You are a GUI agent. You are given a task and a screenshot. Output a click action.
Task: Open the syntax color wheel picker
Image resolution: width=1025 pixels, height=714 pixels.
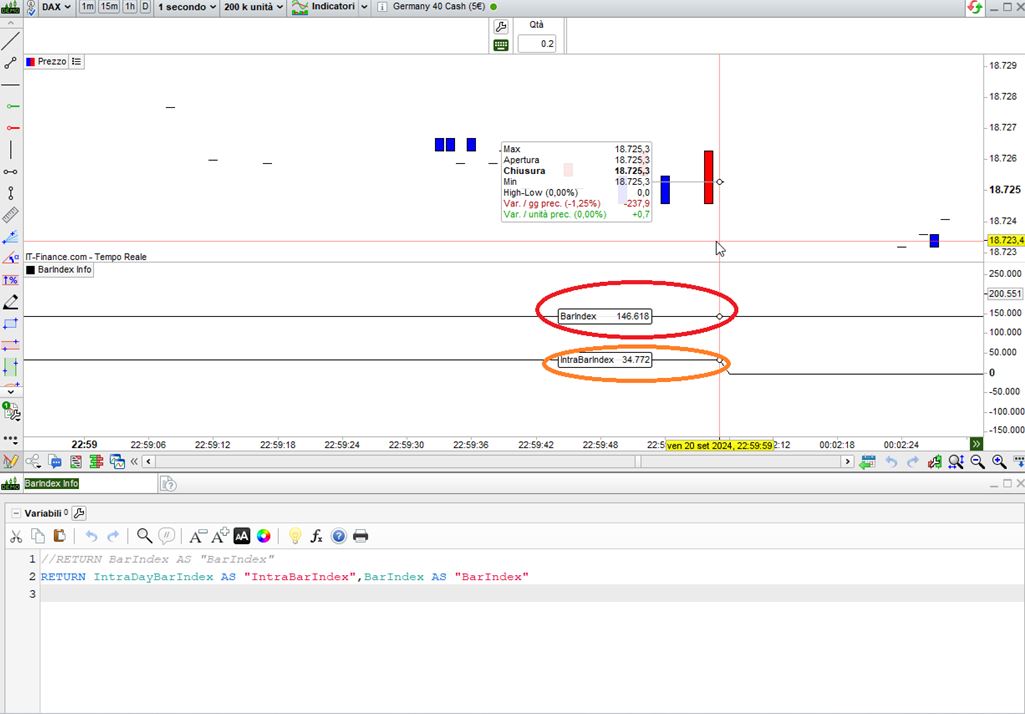point(263,537)
